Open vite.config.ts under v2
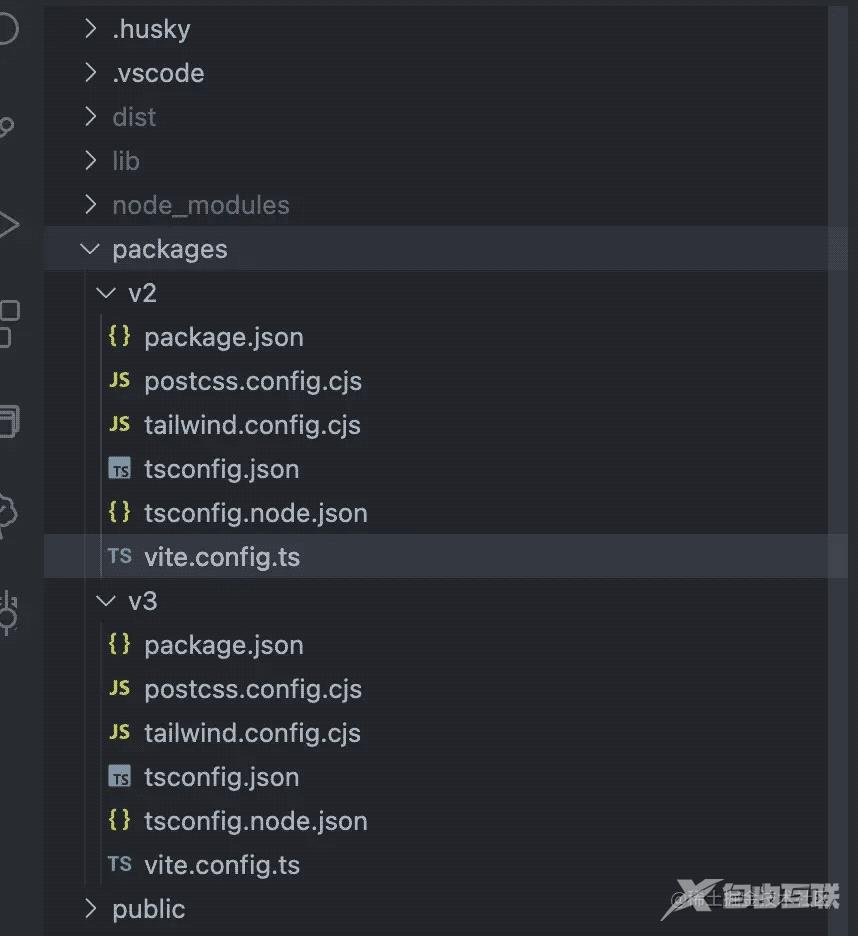Image resolution: width=858 pixels, height=936 pixels. (x=221, y=557)
